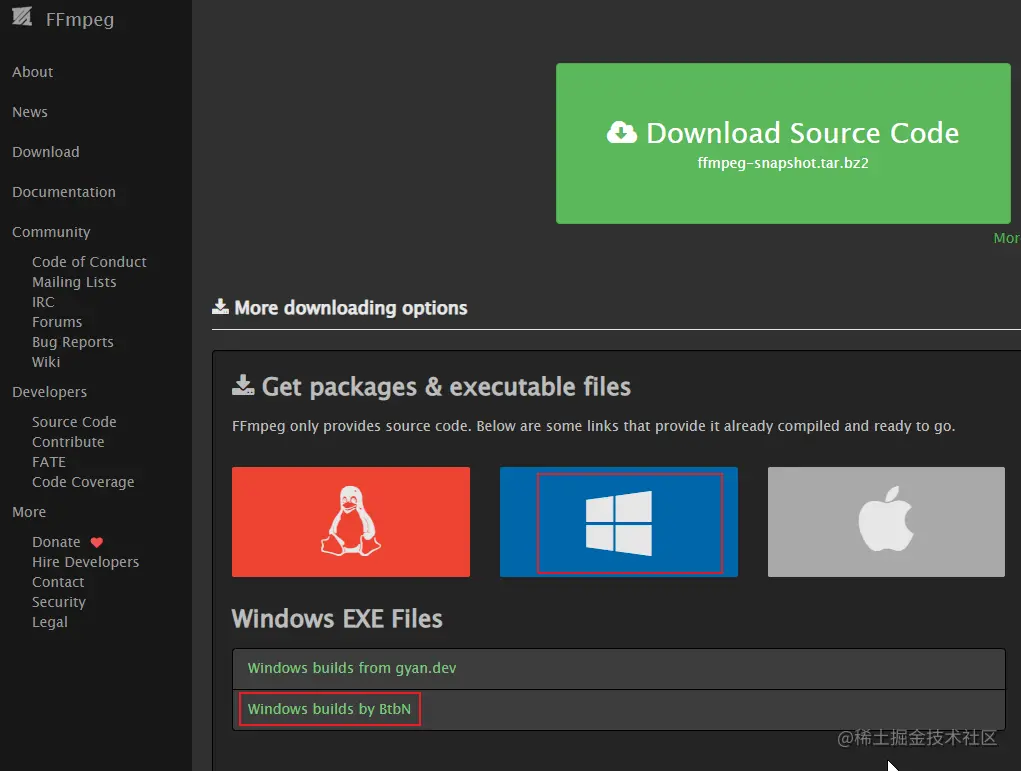Go to the News section

[x=30, y=112]
